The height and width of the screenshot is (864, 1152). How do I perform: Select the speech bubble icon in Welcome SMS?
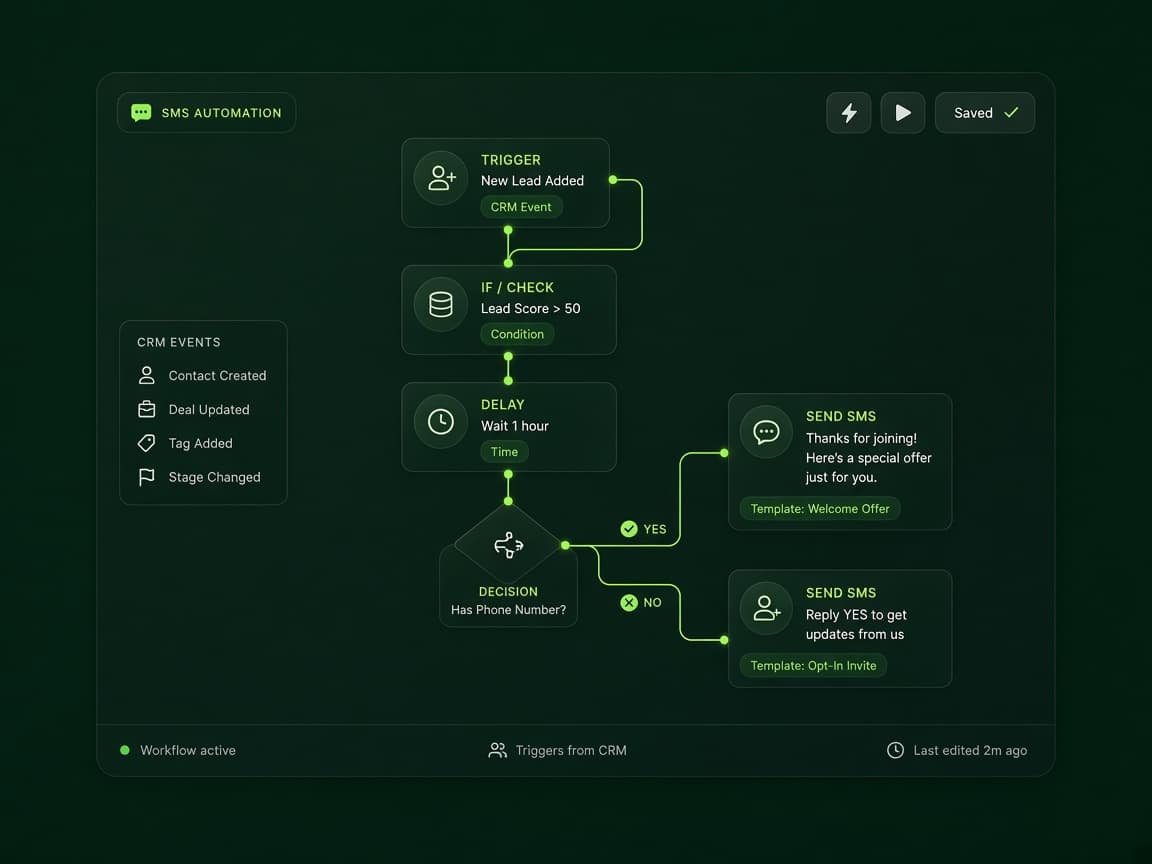[766, 432]
